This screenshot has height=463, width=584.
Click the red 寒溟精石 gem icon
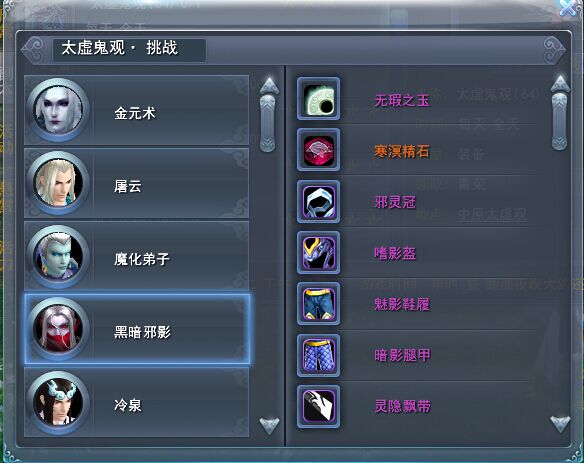pyautogui.click(x=318, y=150)
